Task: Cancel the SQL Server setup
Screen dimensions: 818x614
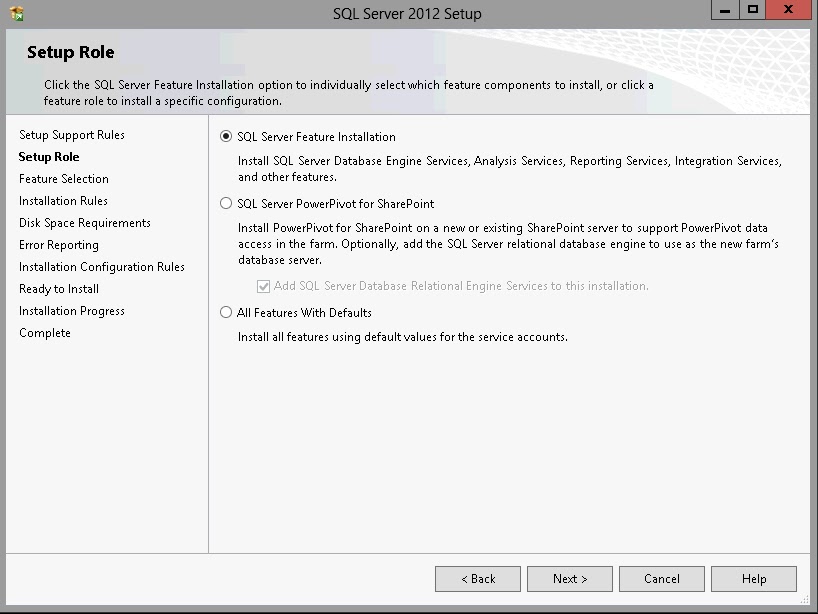Action: (x=661, y=579)
